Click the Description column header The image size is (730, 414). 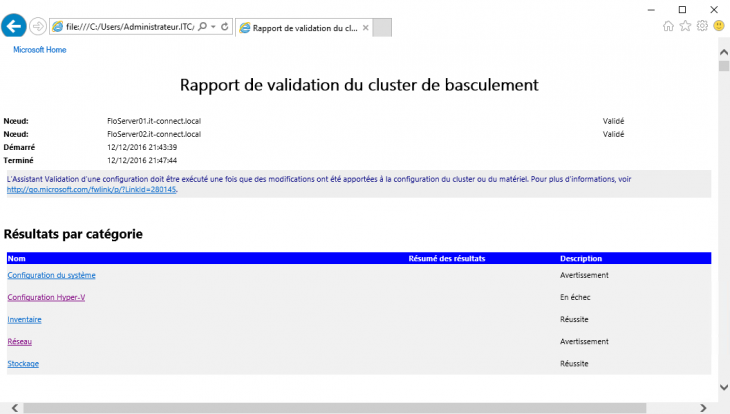tap(581, 258)
